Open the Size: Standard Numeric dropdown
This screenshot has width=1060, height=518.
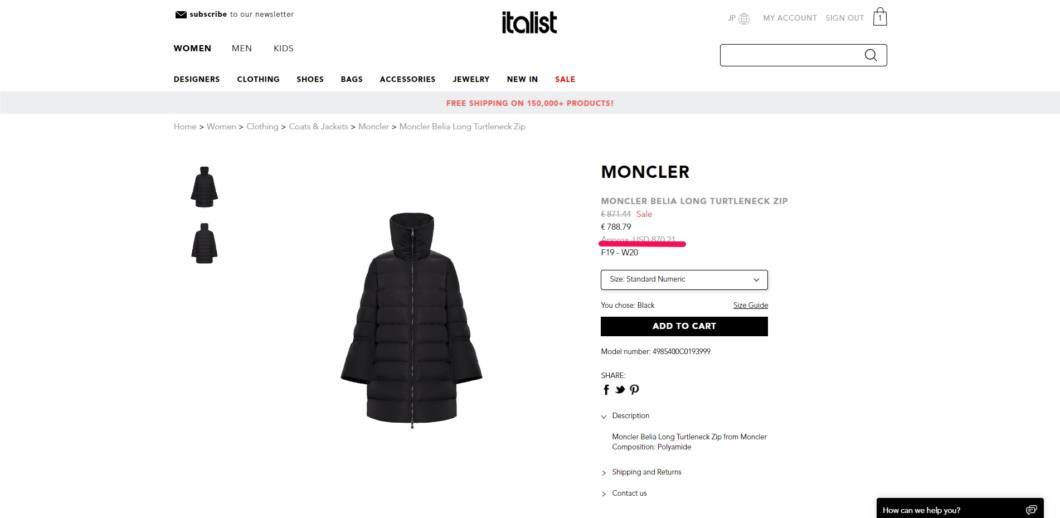[x=684, y=279]
